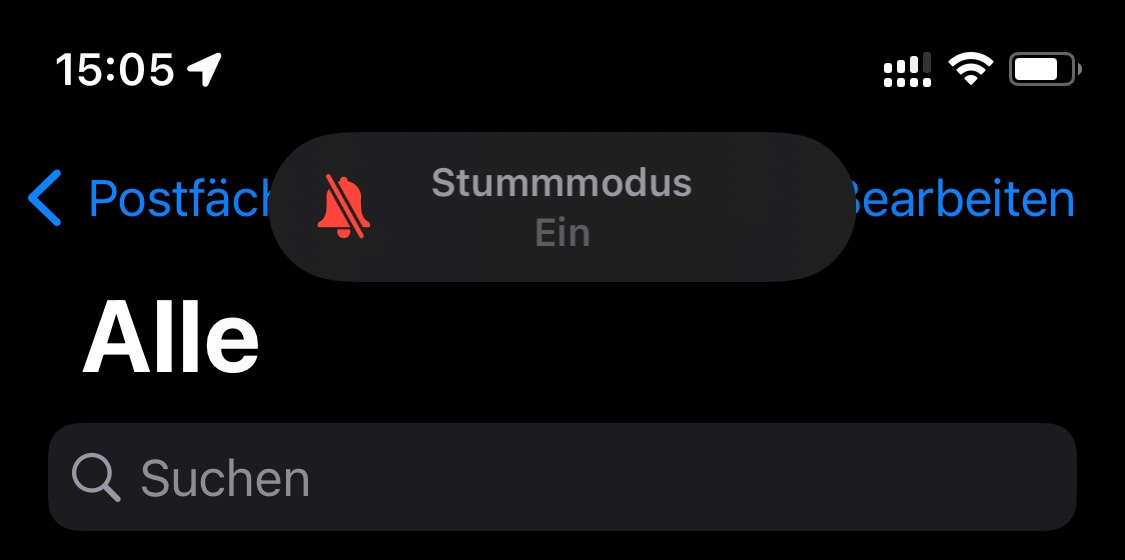Screen dimensions: 1125x560
Task: Click the white battery charge level
Action: click(x=1037, y=70)
